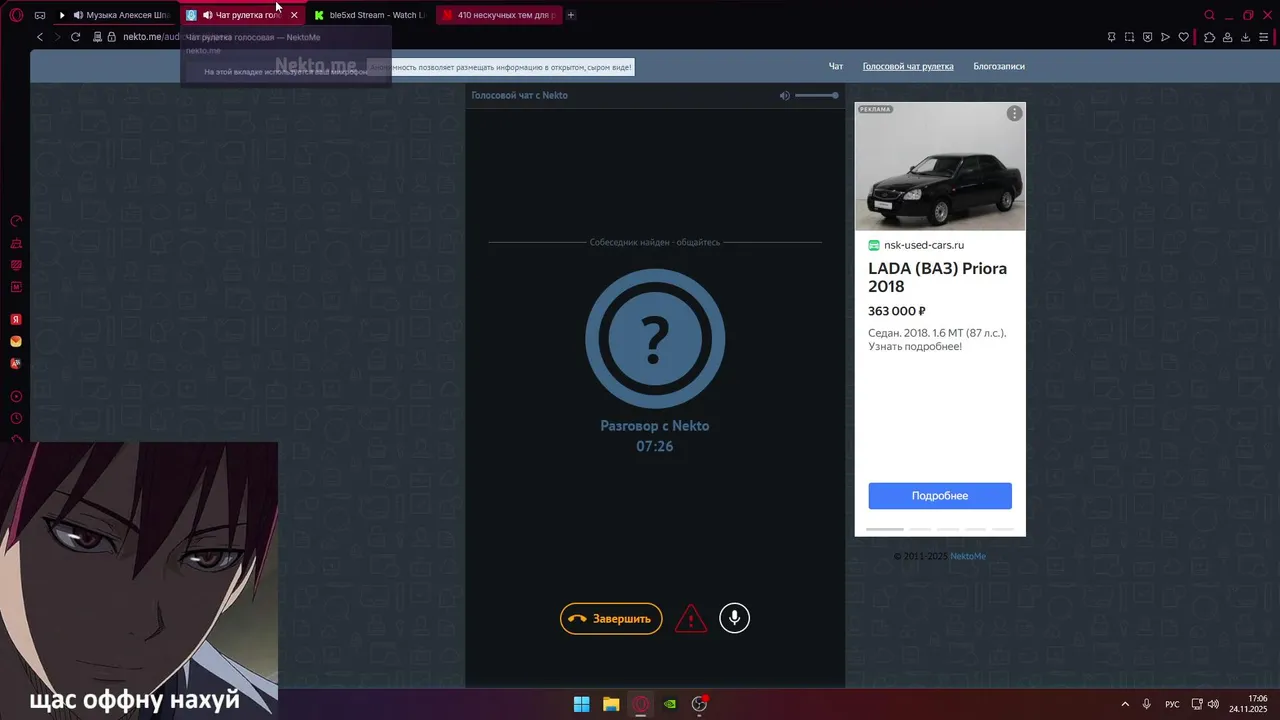This screenshot has height=720, width=1280.
Task: Toggle the microphone mute button
Action: tap(734, 618)
